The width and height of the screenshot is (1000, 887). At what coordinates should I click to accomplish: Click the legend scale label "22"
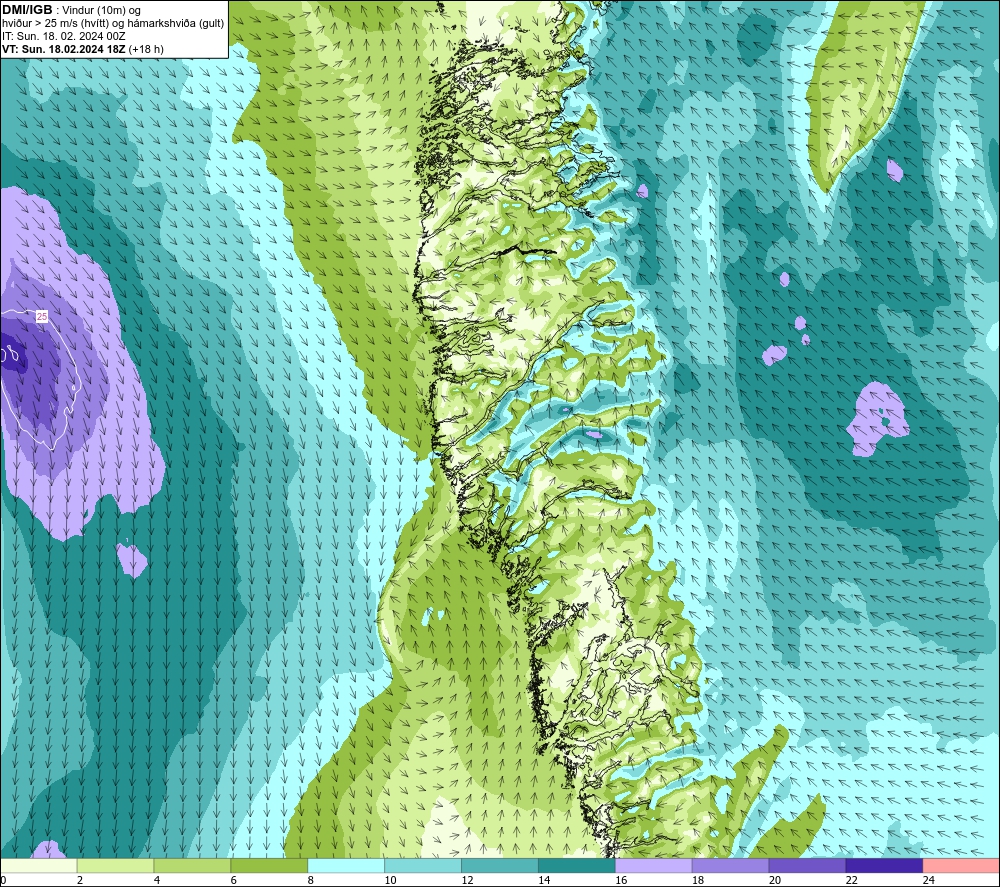coord(851,880)
